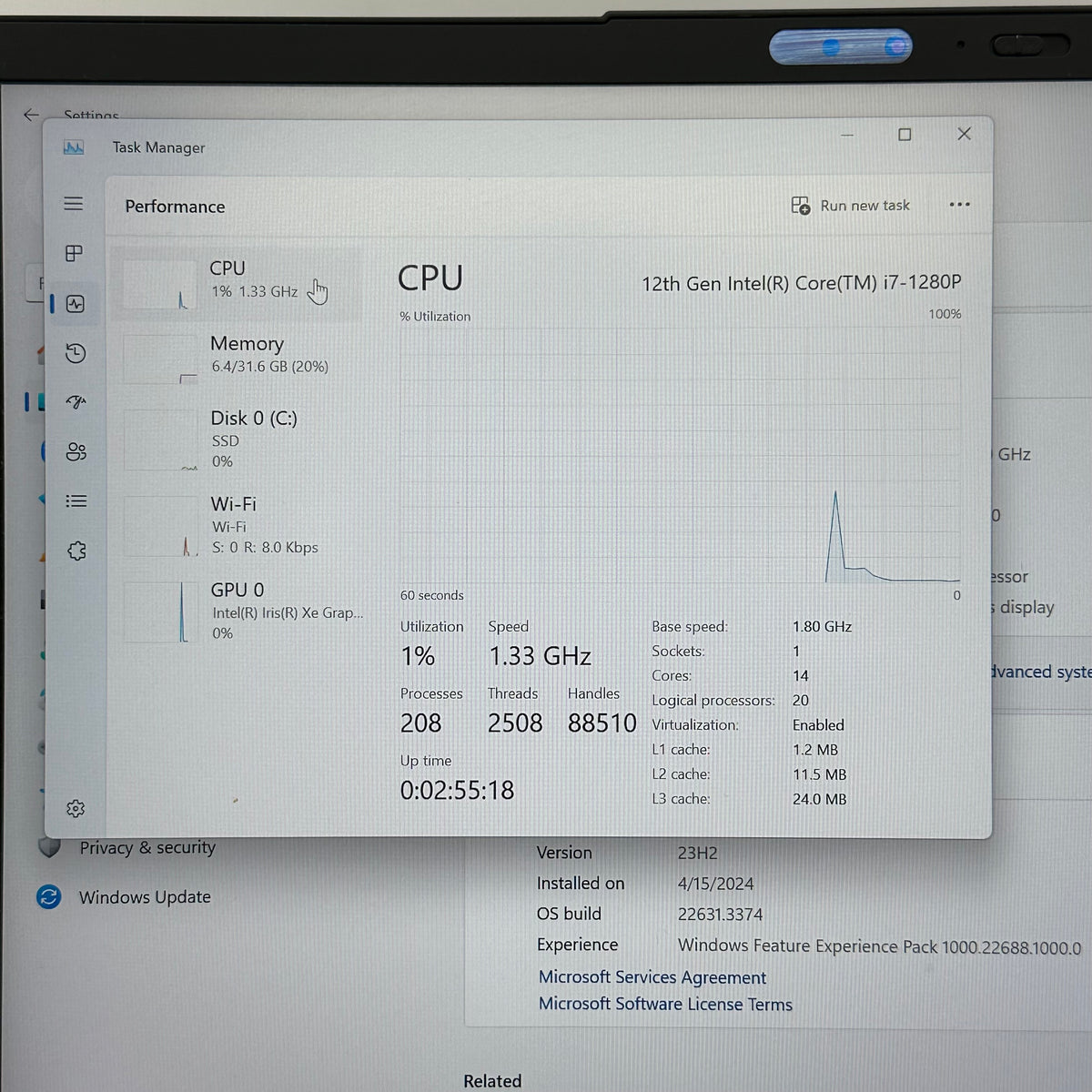Viewport: 1092px width, 1092px height.
Task: Click the Handles value 88510
Action: click(x=602, y=723)
